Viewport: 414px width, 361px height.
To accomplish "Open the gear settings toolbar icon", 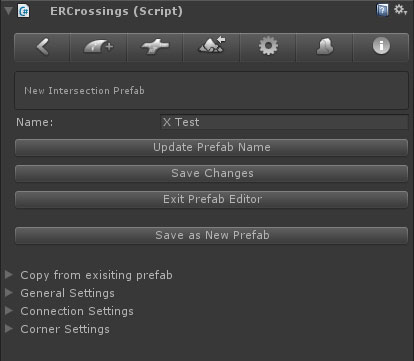I will [x=268, y=47].
